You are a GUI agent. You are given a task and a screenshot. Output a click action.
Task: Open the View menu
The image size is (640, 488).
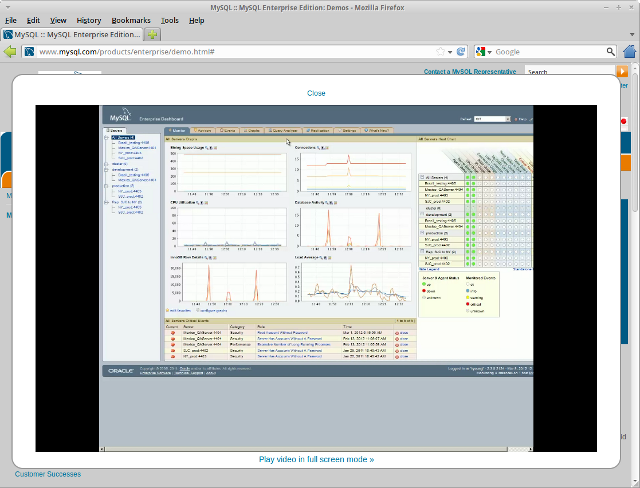[x=58, y=20]
